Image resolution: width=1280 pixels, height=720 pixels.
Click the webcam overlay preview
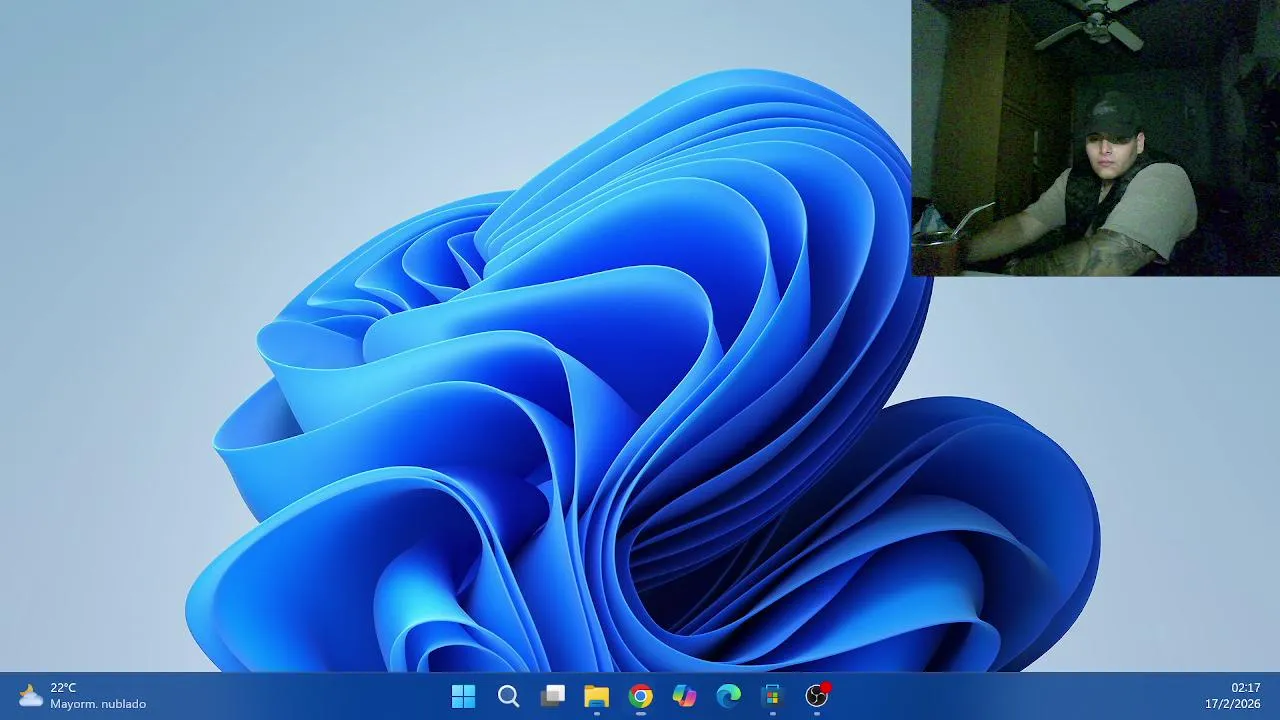coord(1095,138)
